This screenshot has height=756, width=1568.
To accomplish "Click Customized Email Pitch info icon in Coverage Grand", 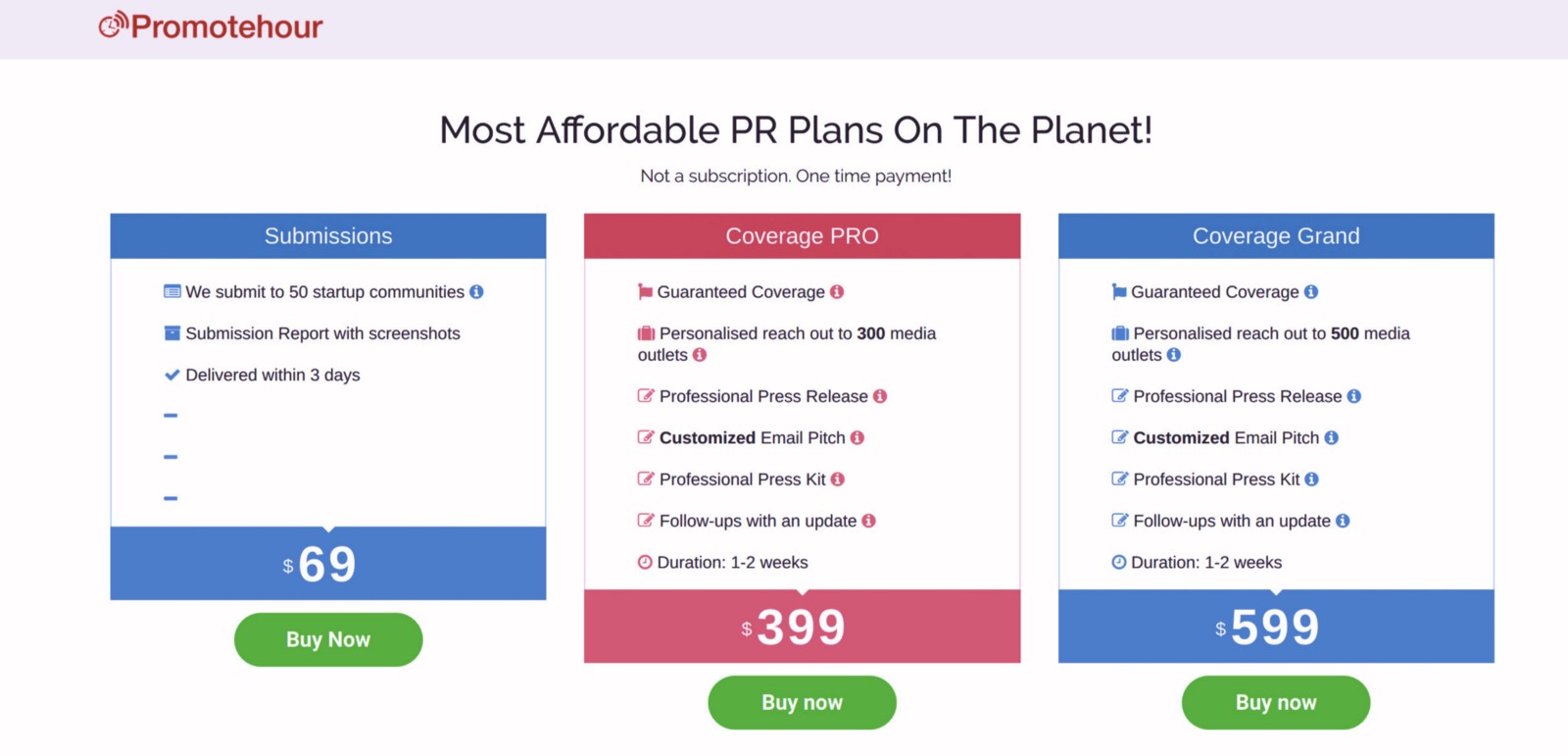I will pyautogui.click(x=1332, y=438).
